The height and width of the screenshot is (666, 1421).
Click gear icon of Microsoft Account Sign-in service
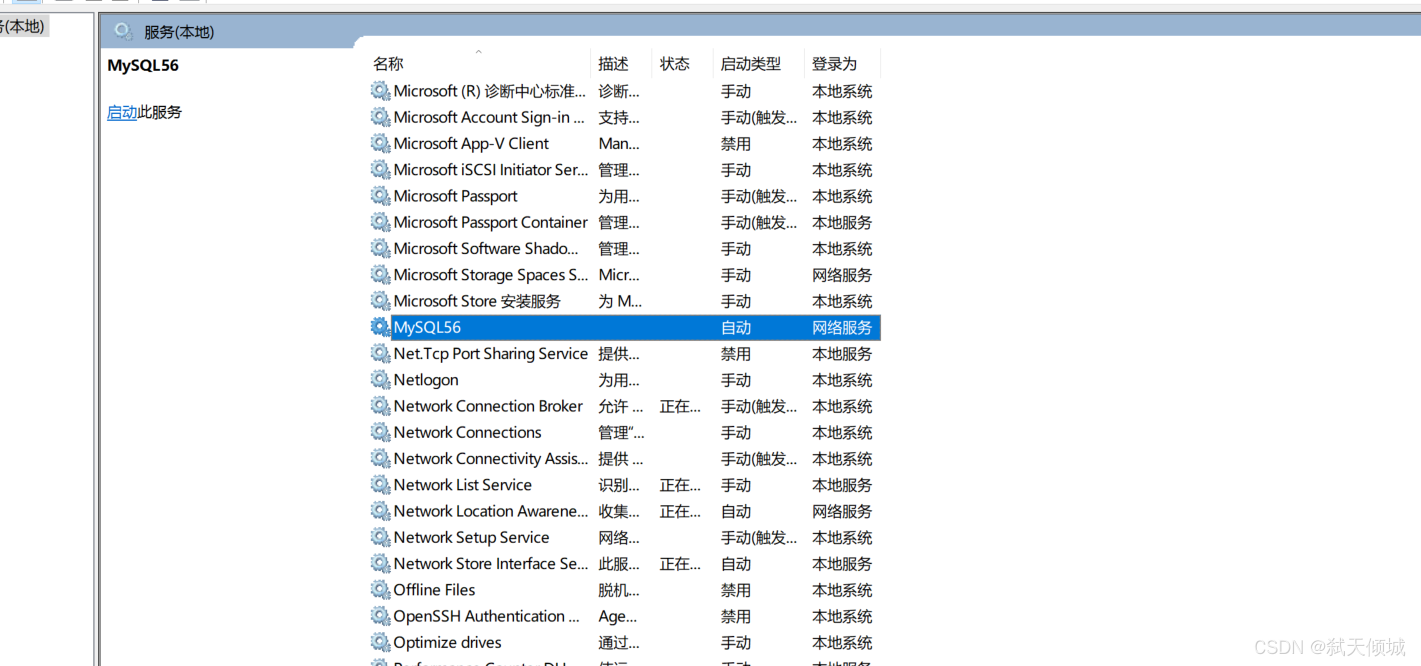[380, 117]
